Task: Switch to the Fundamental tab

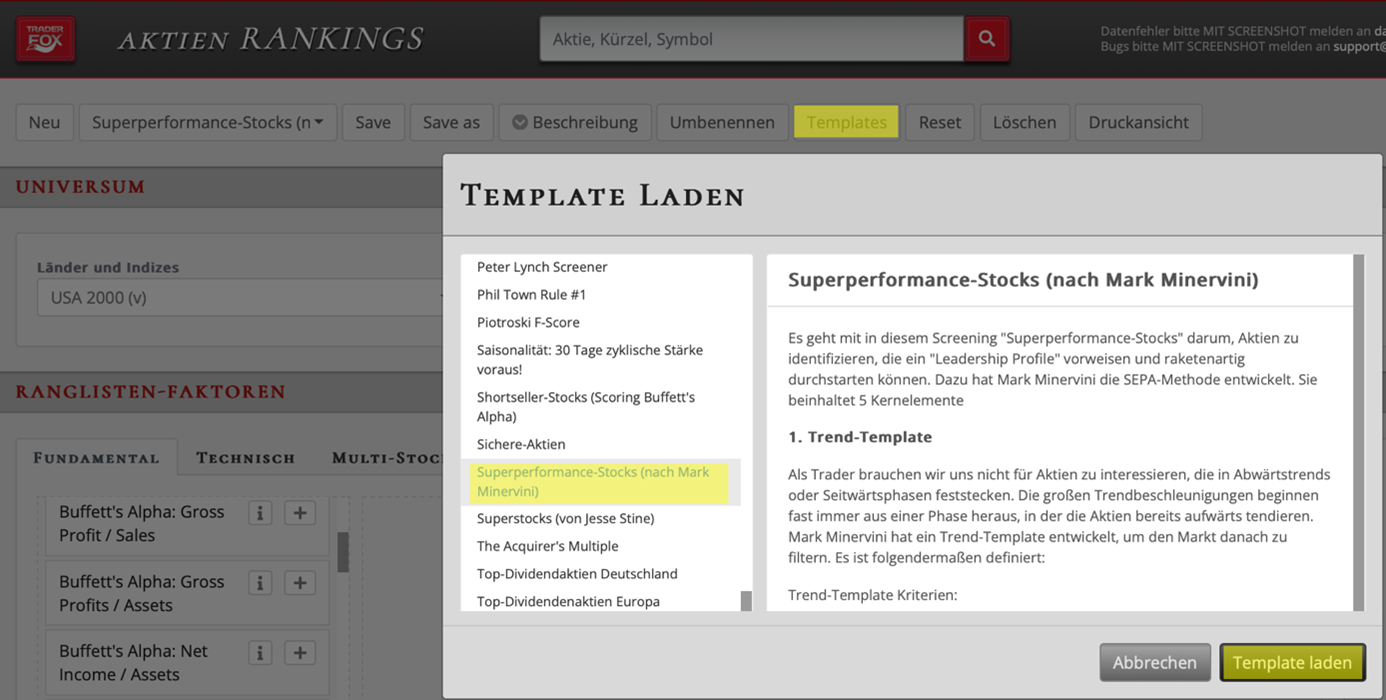Action: [x=96, y=458]
